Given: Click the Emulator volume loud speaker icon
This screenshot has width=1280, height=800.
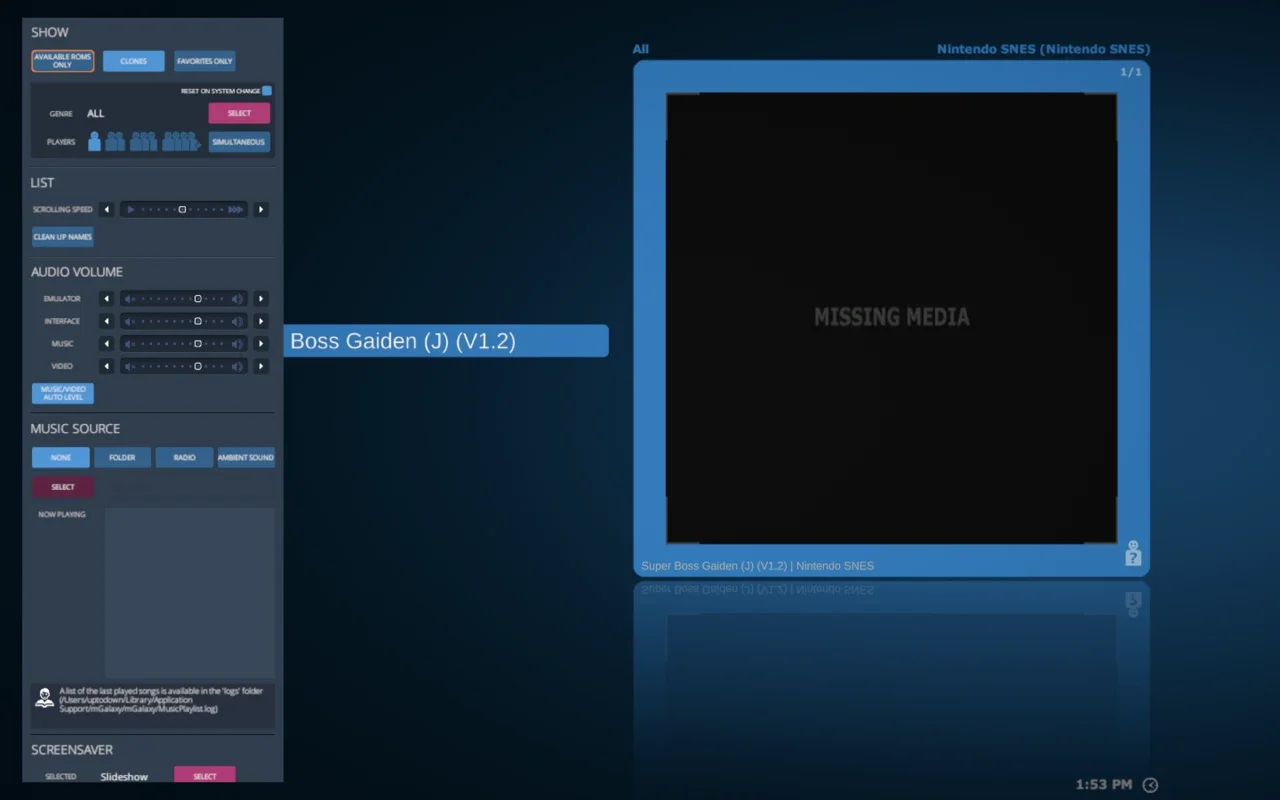Looking at the screenshot, I should [237, 299].
